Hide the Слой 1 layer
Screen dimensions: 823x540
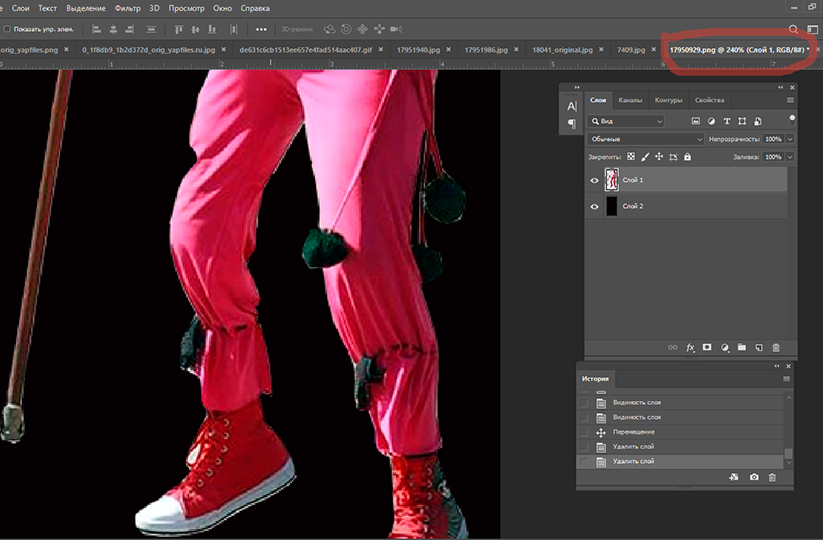click(595, 180)
